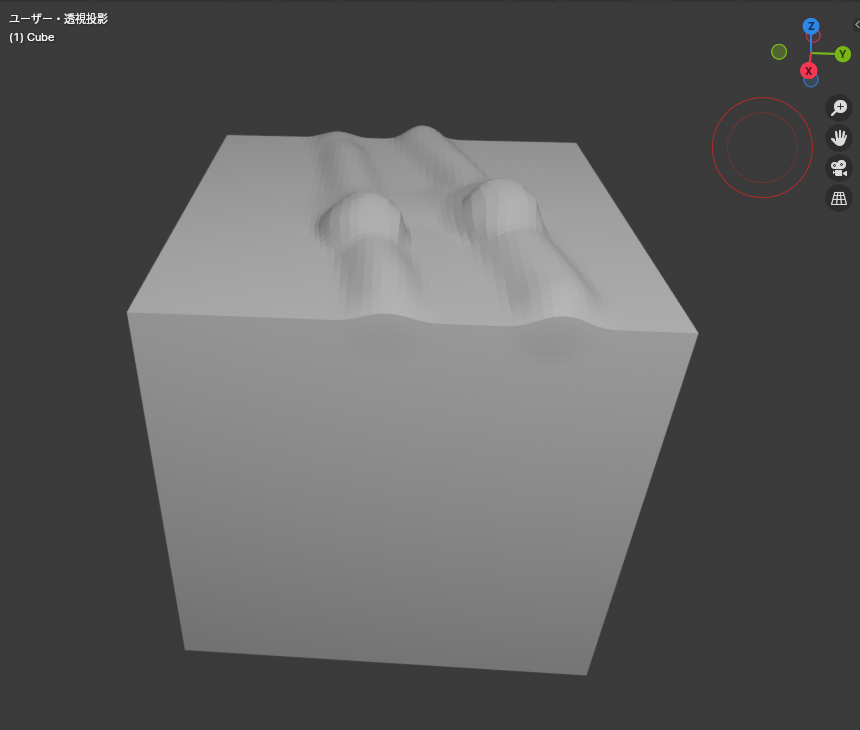Snap view to the green Y axis
This screenshot has height=730, width=860.
point(843,54)
